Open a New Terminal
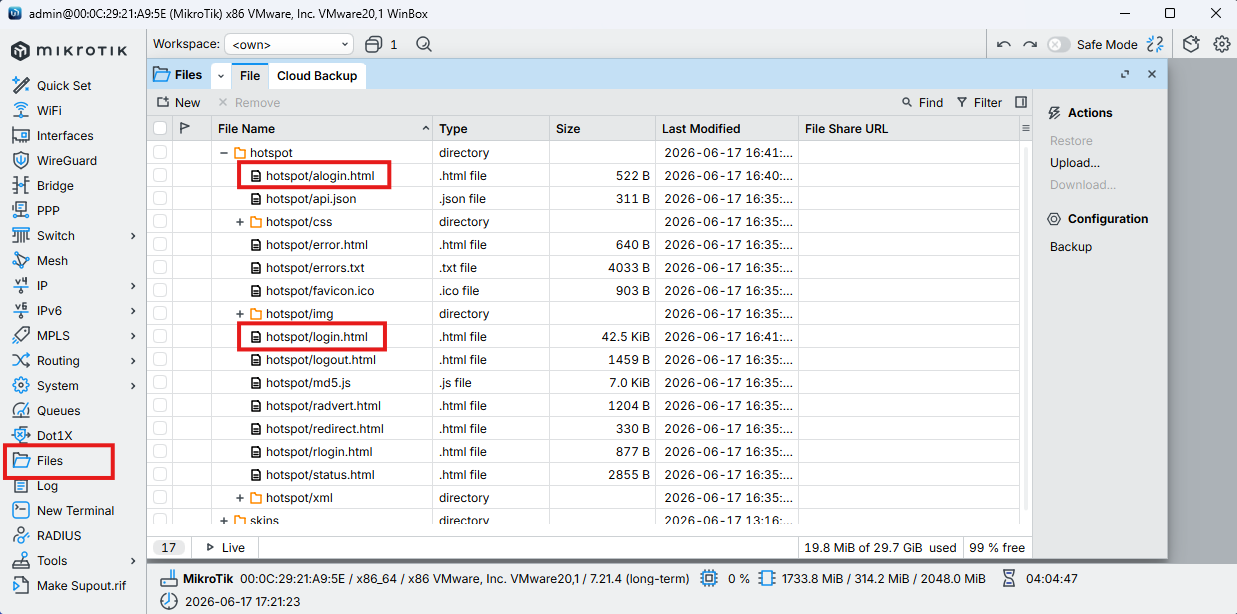Screen dimensions: 1237x614 coord(75,511)
